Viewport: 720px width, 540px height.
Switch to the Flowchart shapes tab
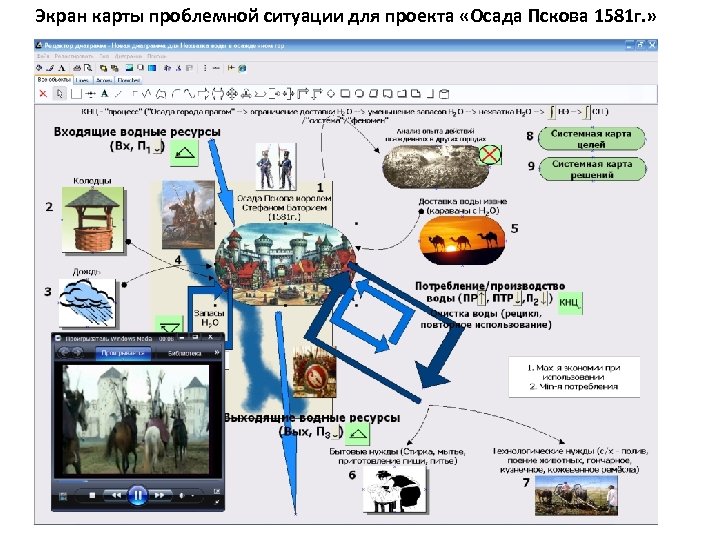point(129,80)
